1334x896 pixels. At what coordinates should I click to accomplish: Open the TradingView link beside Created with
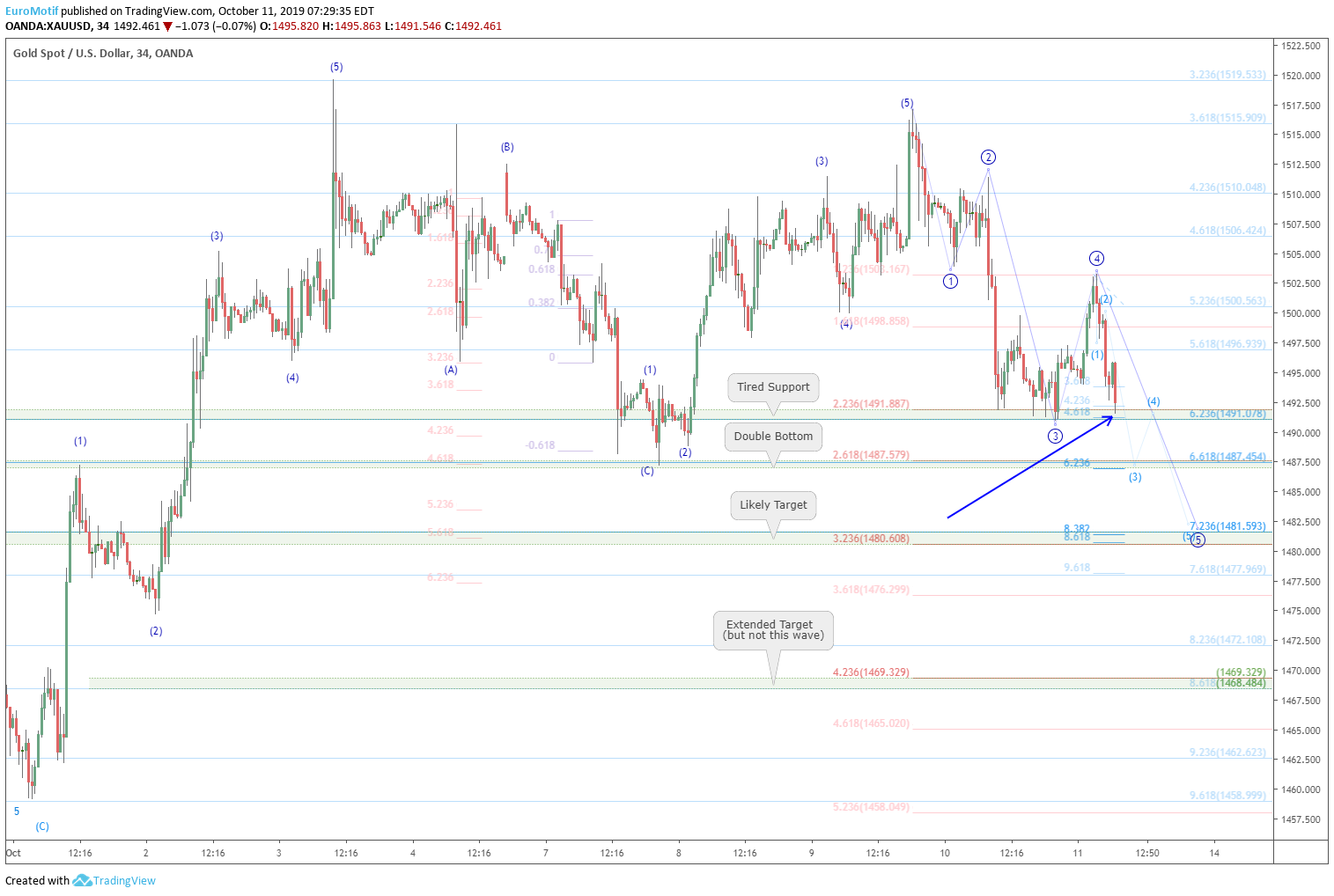[x=124, y=880]
